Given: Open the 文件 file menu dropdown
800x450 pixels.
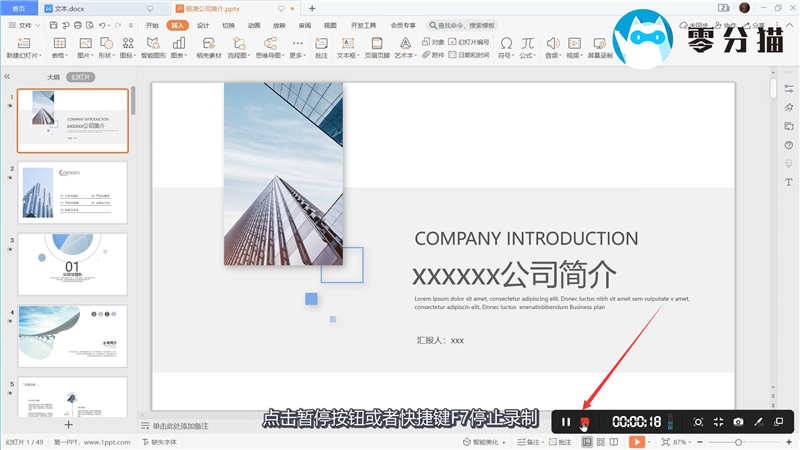Looking at the screenshot, I should coord(30,24).
